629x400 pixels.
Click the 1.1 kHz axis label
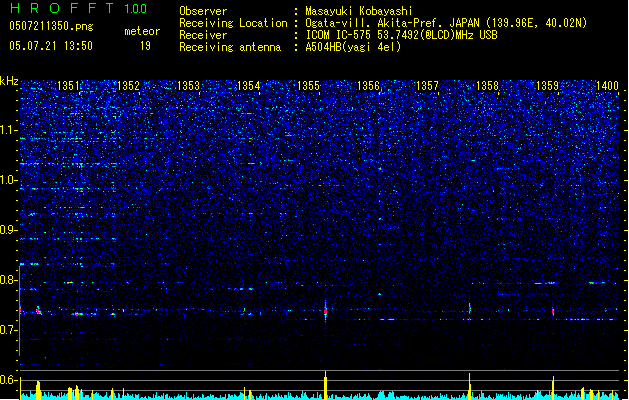coord(9,130)
